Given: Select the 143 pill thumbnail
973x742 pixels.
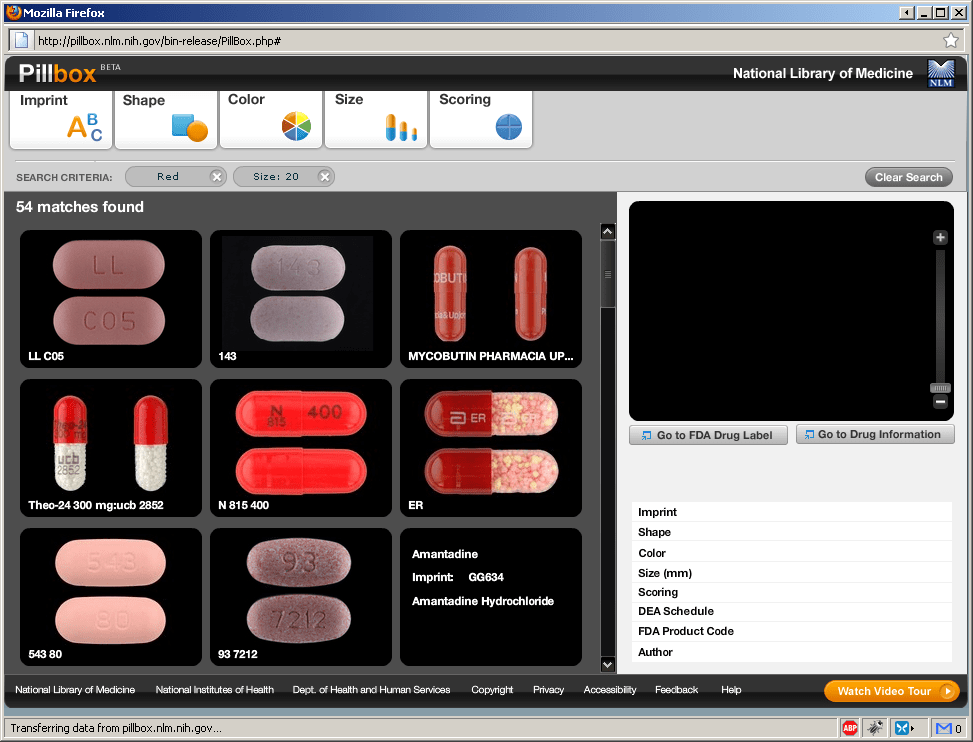Looking at the screenshot, I should tap(300, 299).
